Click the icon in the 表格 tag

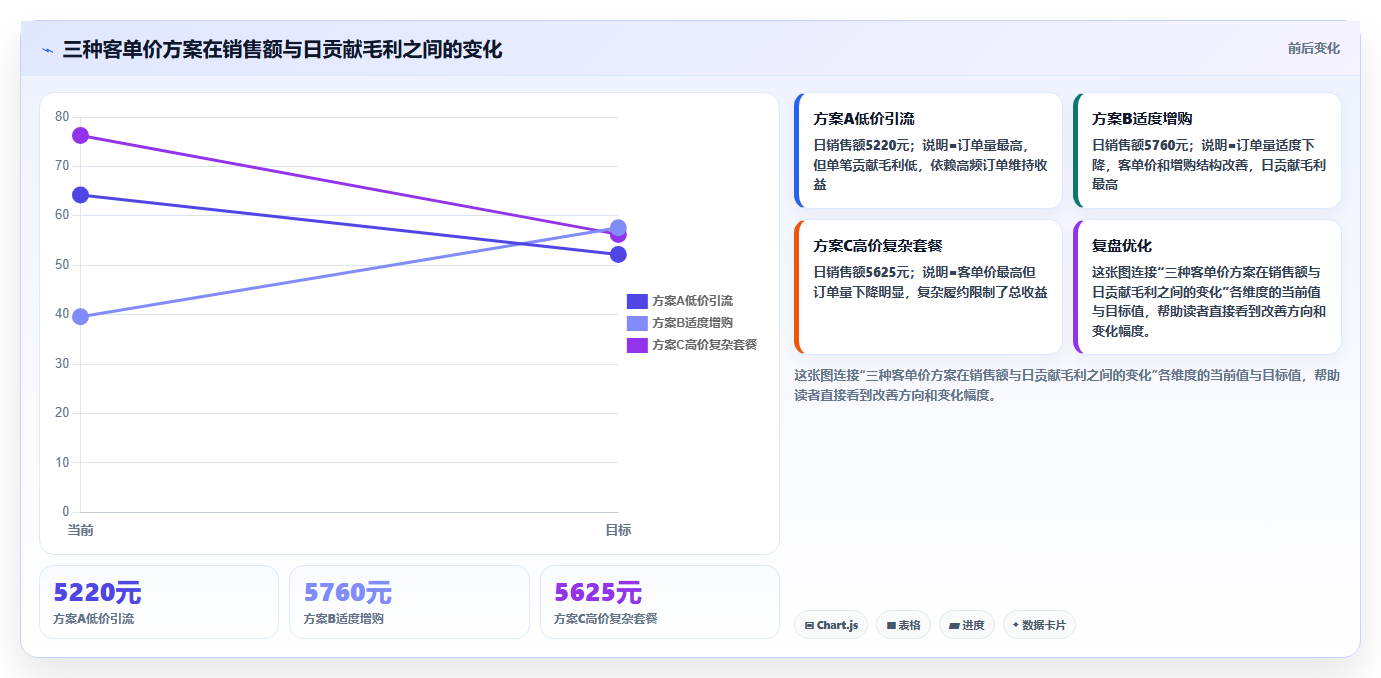(x=891, y=626)
